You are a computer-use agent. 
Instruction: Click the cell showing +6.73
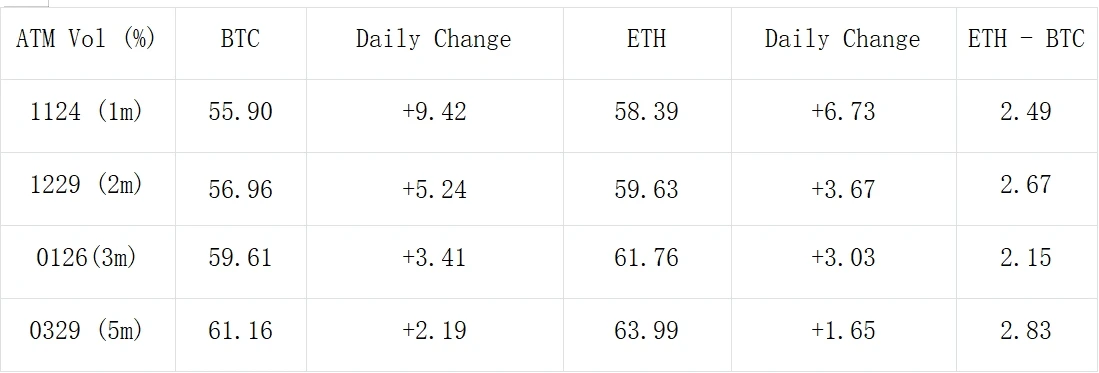[x=844, y=115]
